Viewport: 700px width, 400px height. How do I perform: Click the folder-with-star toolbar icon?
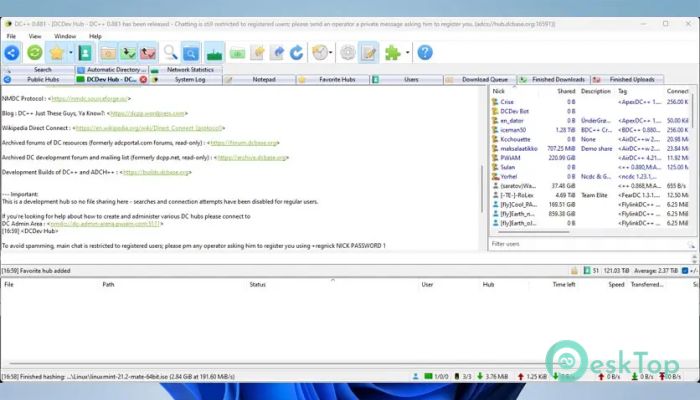click(258, 53)
